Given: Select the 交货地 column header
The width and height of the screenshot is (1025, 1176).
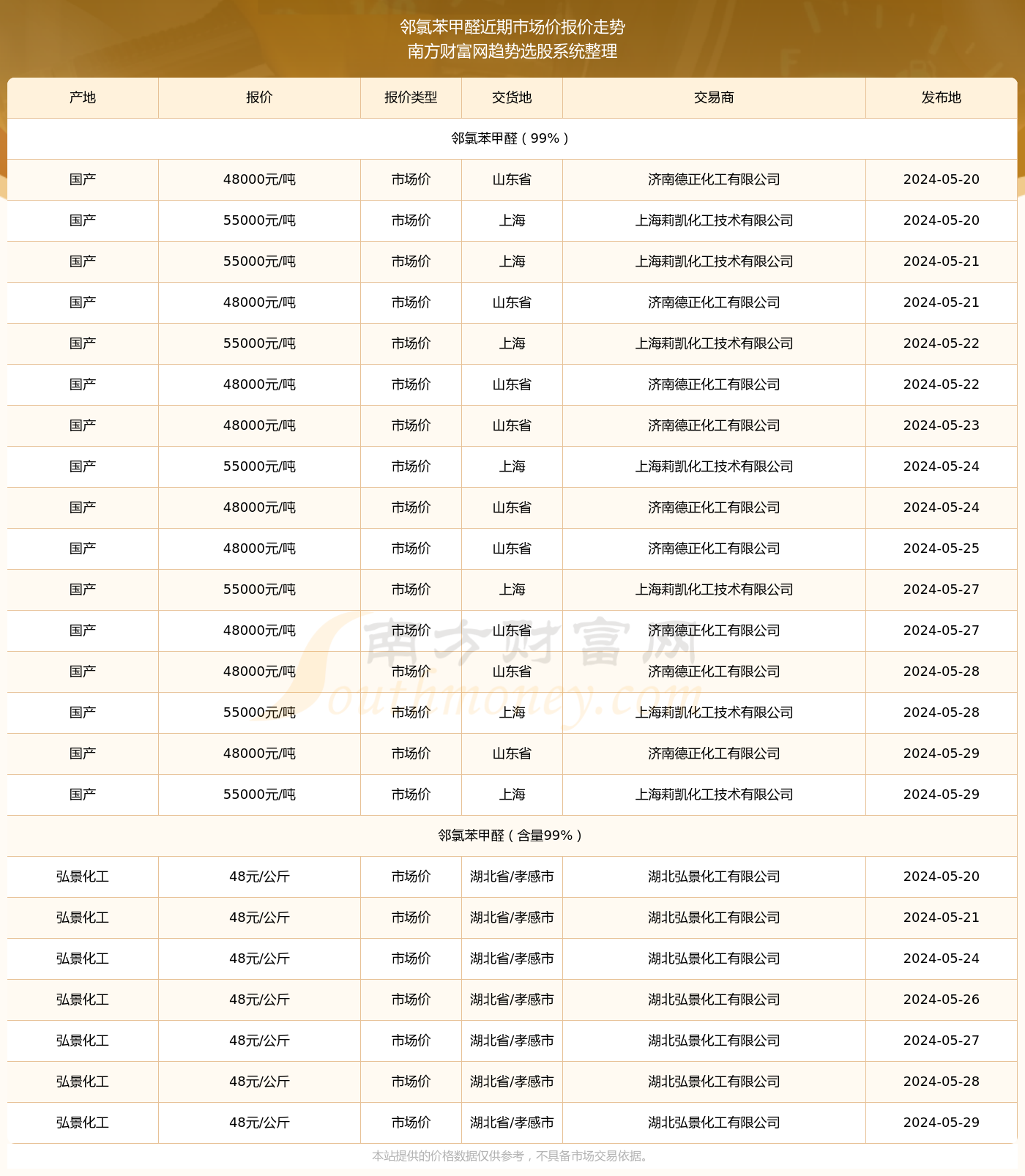Looking at the screenshot, I should 512,97.
